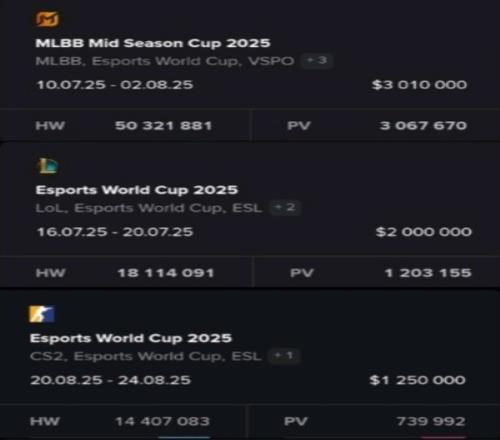Select the MLBB, Esports World Cup, VSPO tags
Viewport: 500px width, 440px height.
tap(165, 61)
